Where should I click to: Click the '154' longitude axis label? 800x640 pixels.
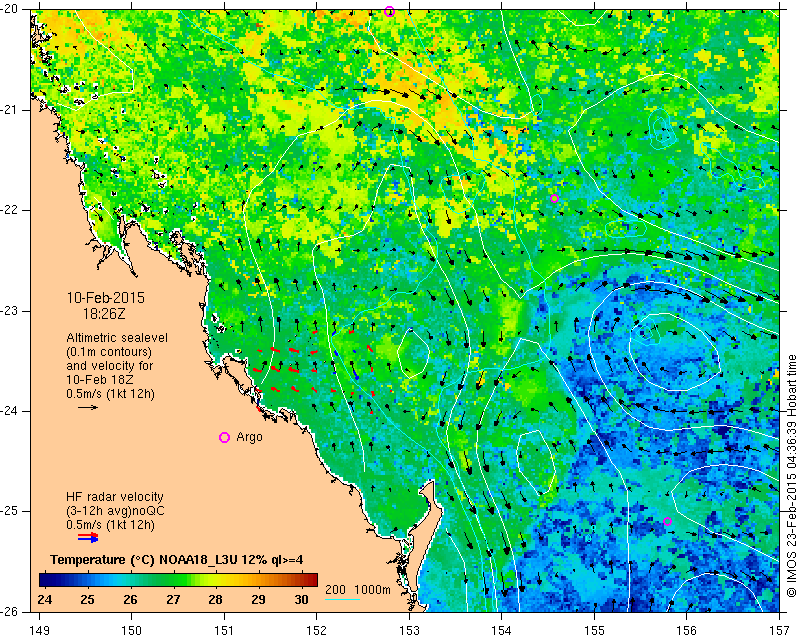coord(502,631)
